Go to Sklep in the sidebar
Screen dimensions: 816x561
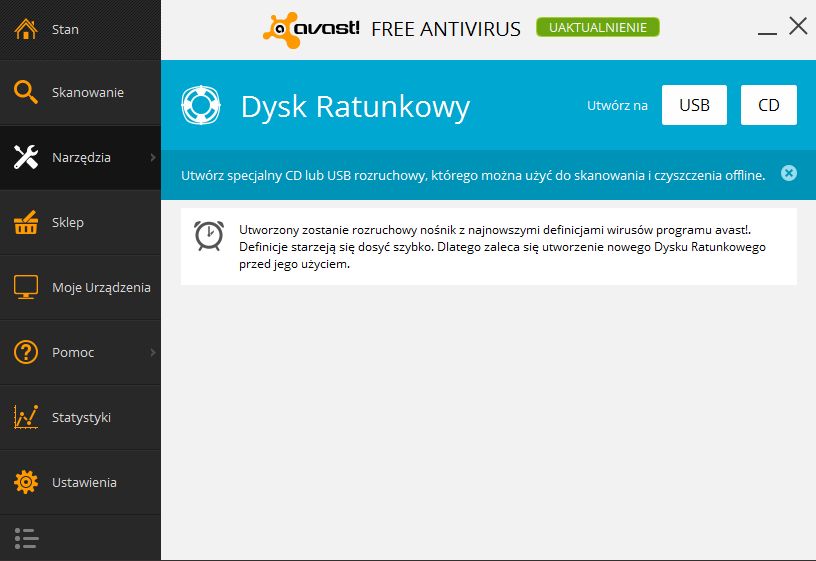coord(80,222)
